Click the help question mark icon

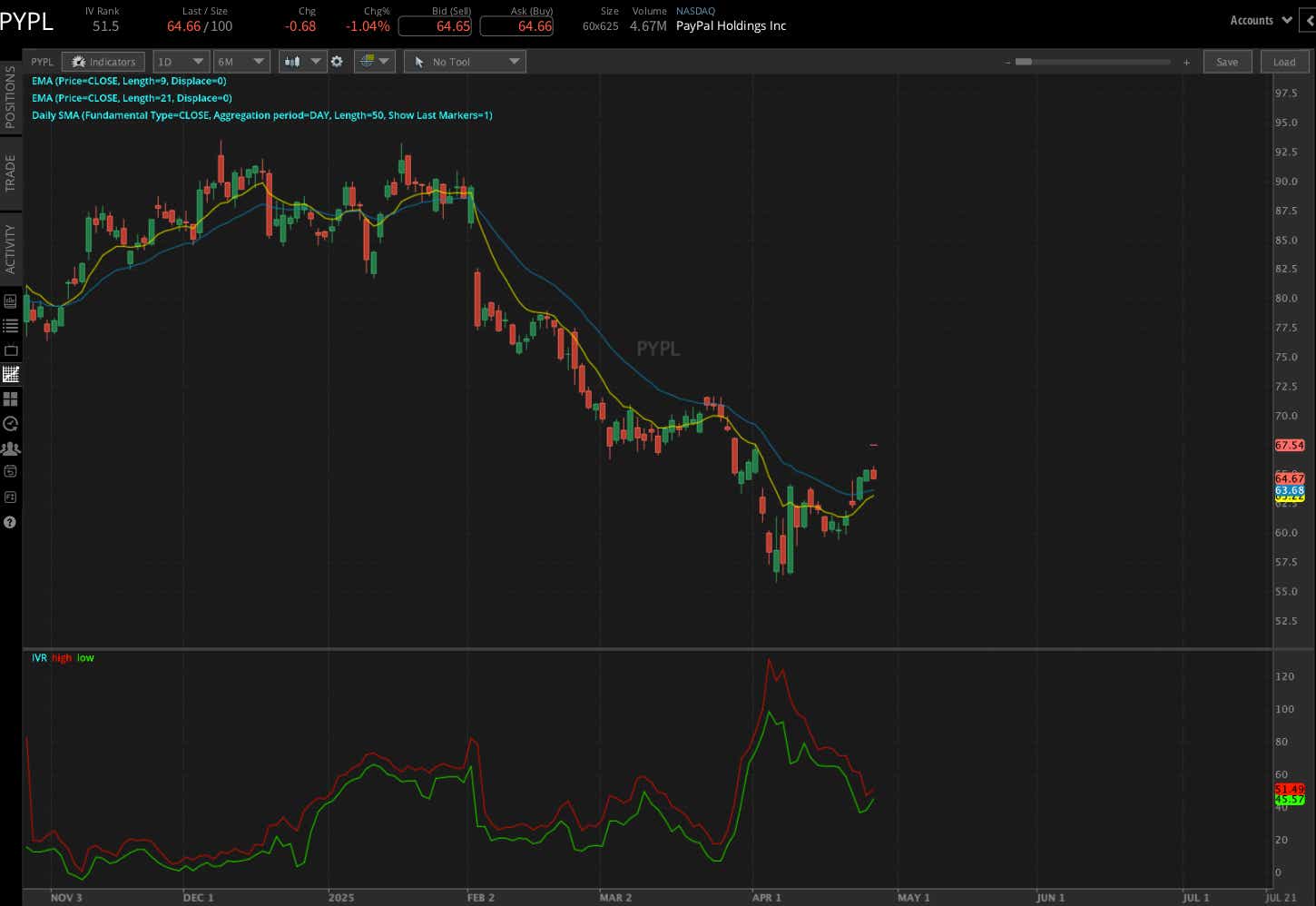[x=10, y=523]
